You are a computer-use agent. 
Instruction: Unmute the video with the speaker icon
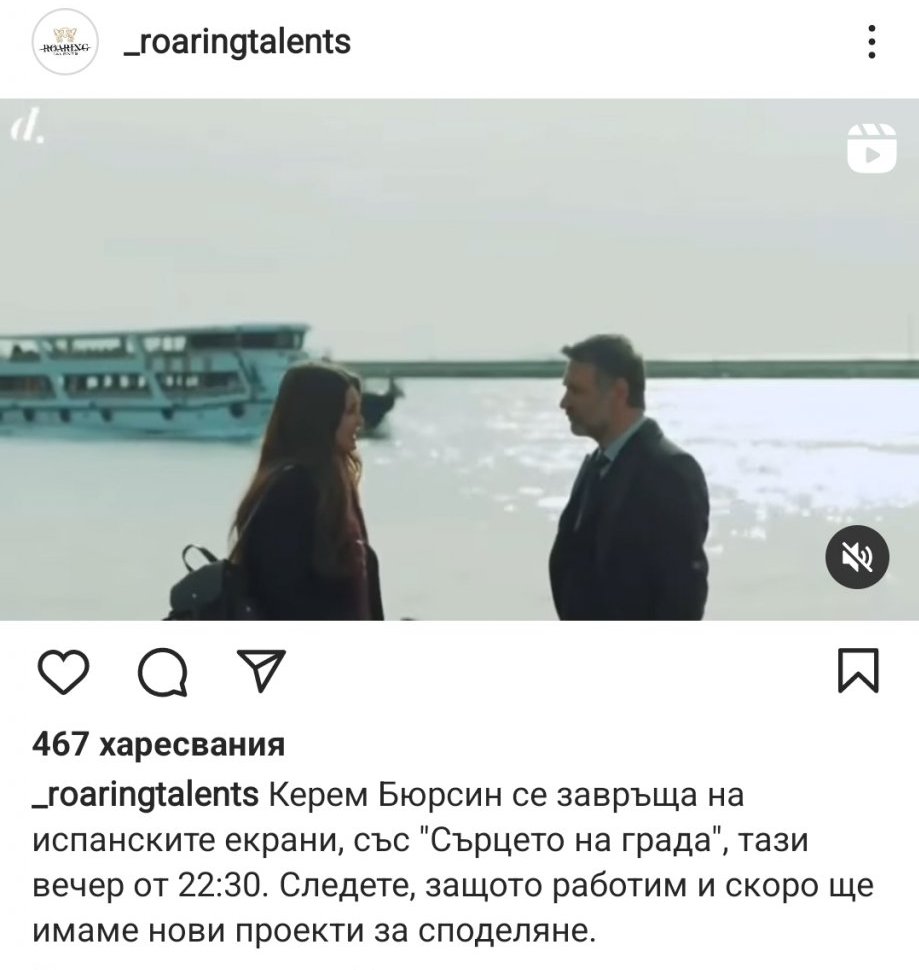pos(857,557)
